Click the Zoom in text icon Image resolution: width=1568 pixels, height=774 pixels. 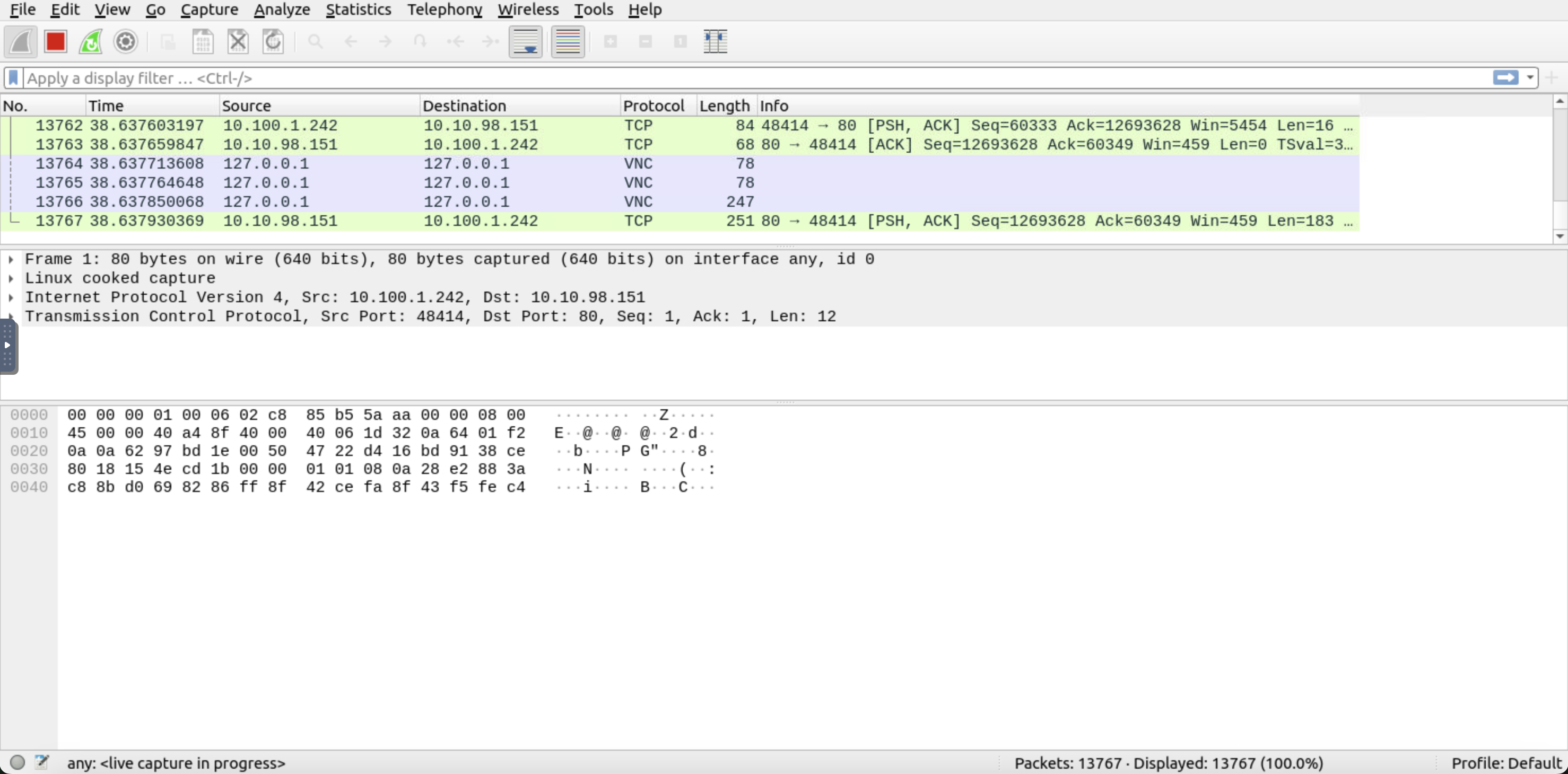pos(611,42)
